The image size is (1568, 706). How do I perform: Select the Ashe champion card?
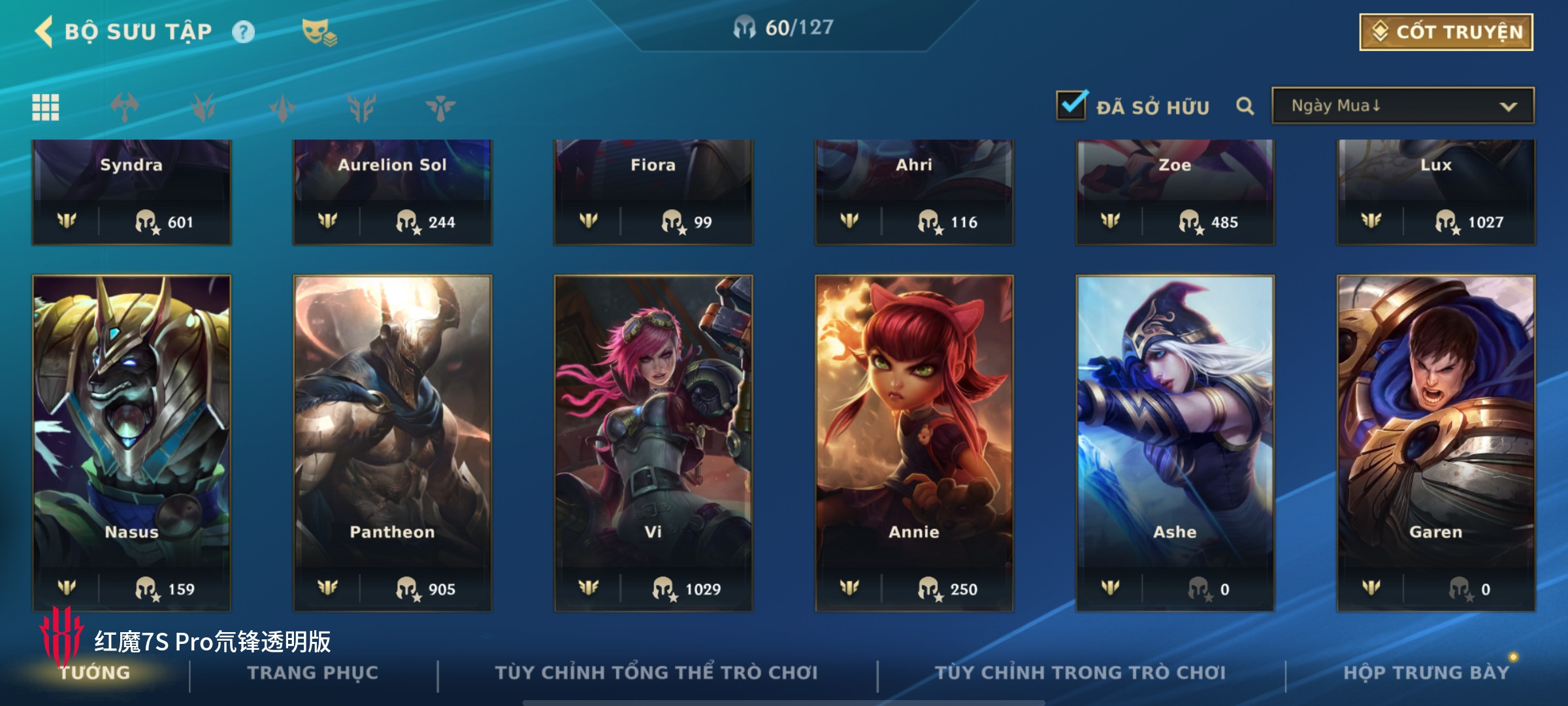point(1175,443)
